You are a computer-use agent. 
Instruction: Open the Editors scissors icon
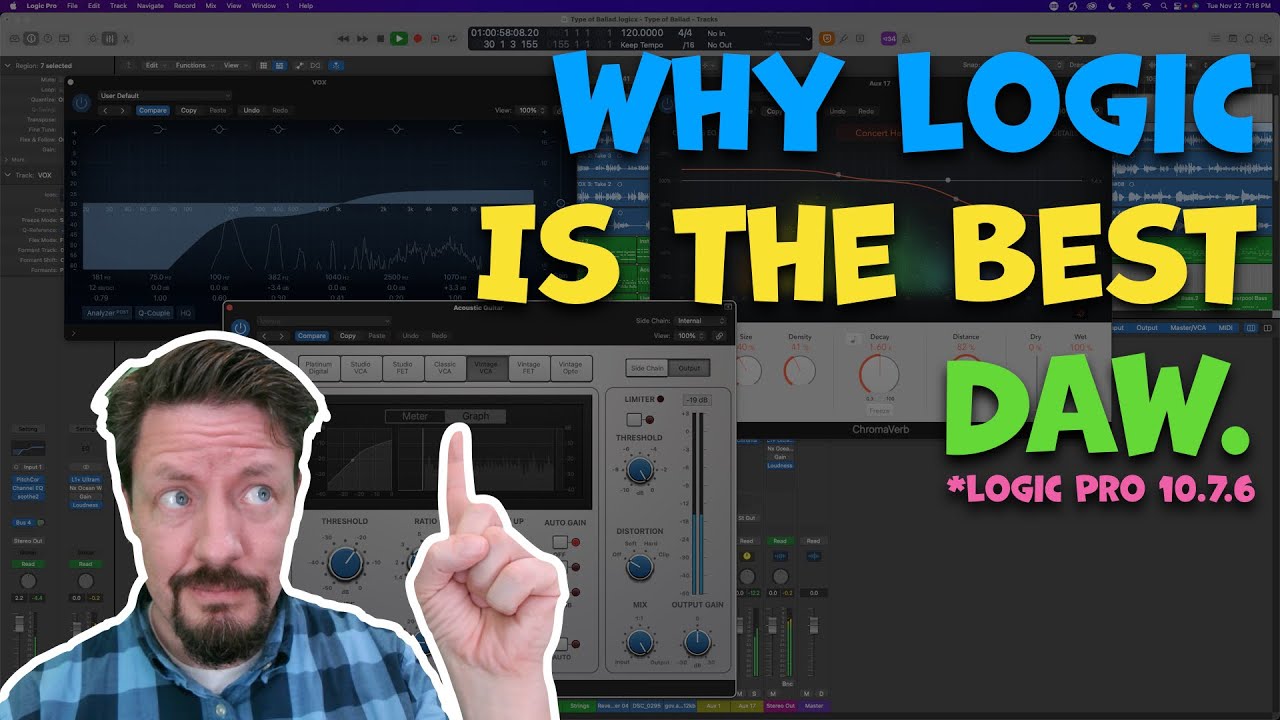pyautogui.click(x=126, y=38)
